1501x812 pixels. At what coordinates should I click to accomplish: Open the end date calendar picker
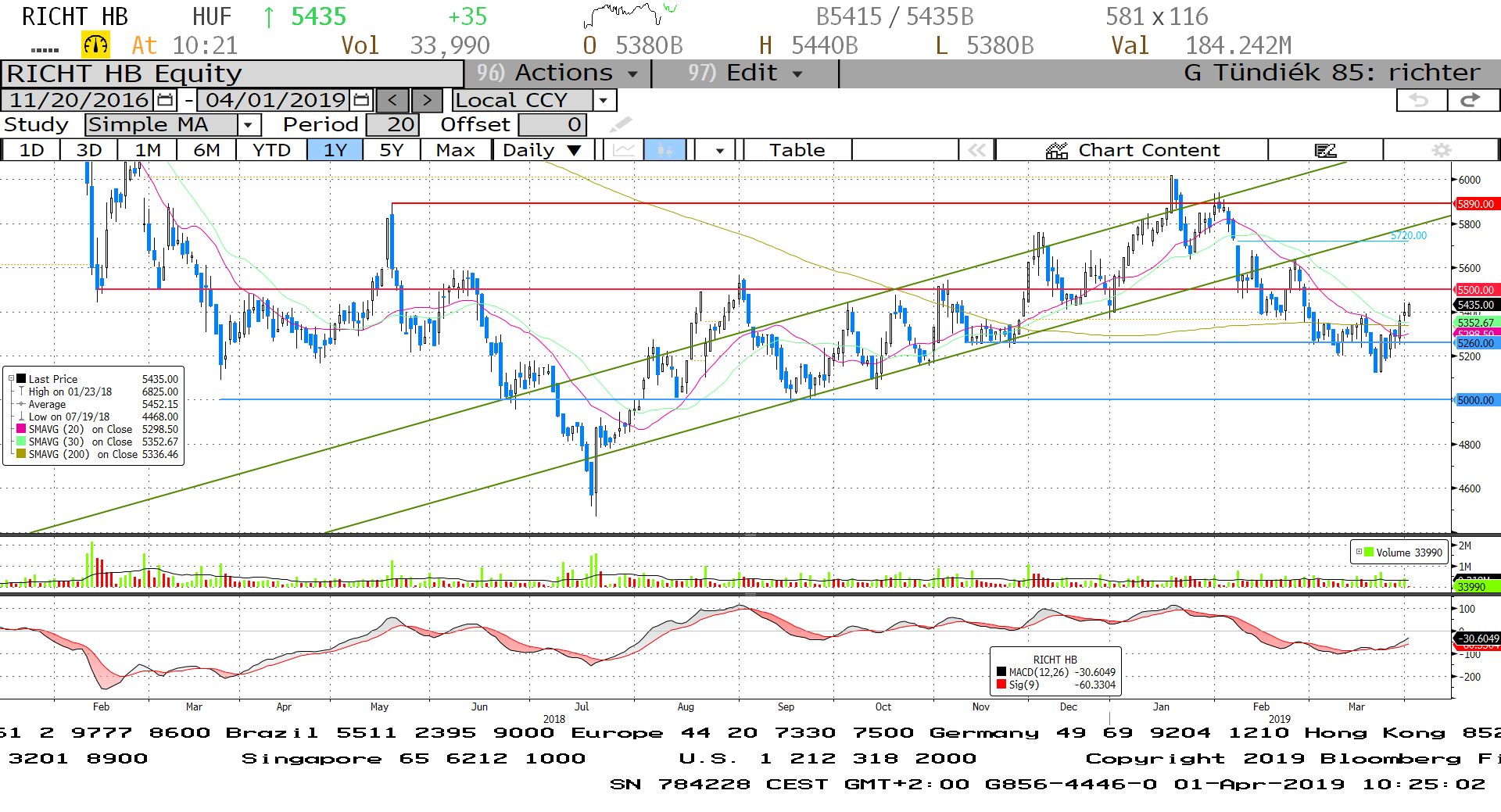(x=361, y=100)
